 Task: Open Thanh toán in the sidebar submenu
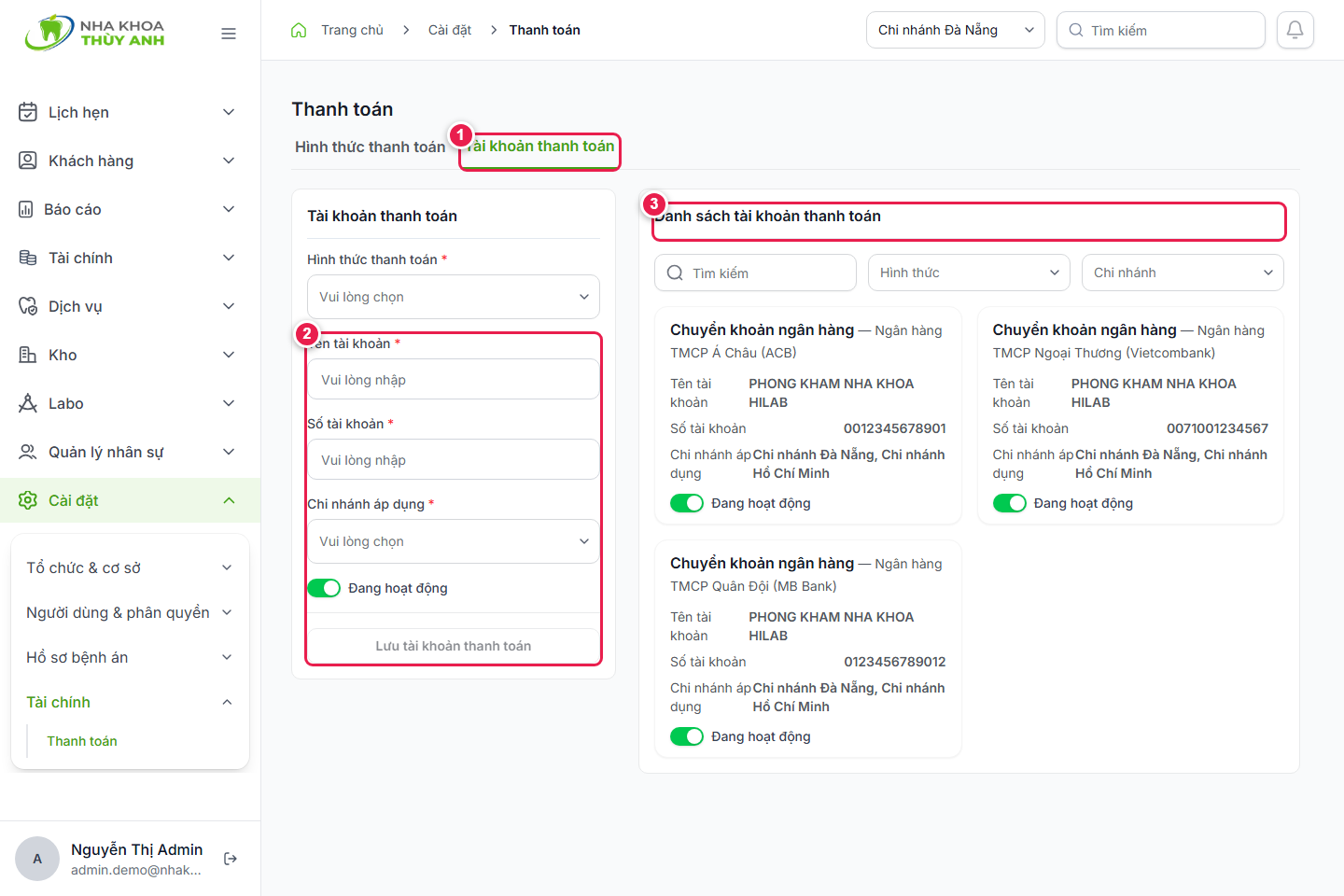point(82,741)
